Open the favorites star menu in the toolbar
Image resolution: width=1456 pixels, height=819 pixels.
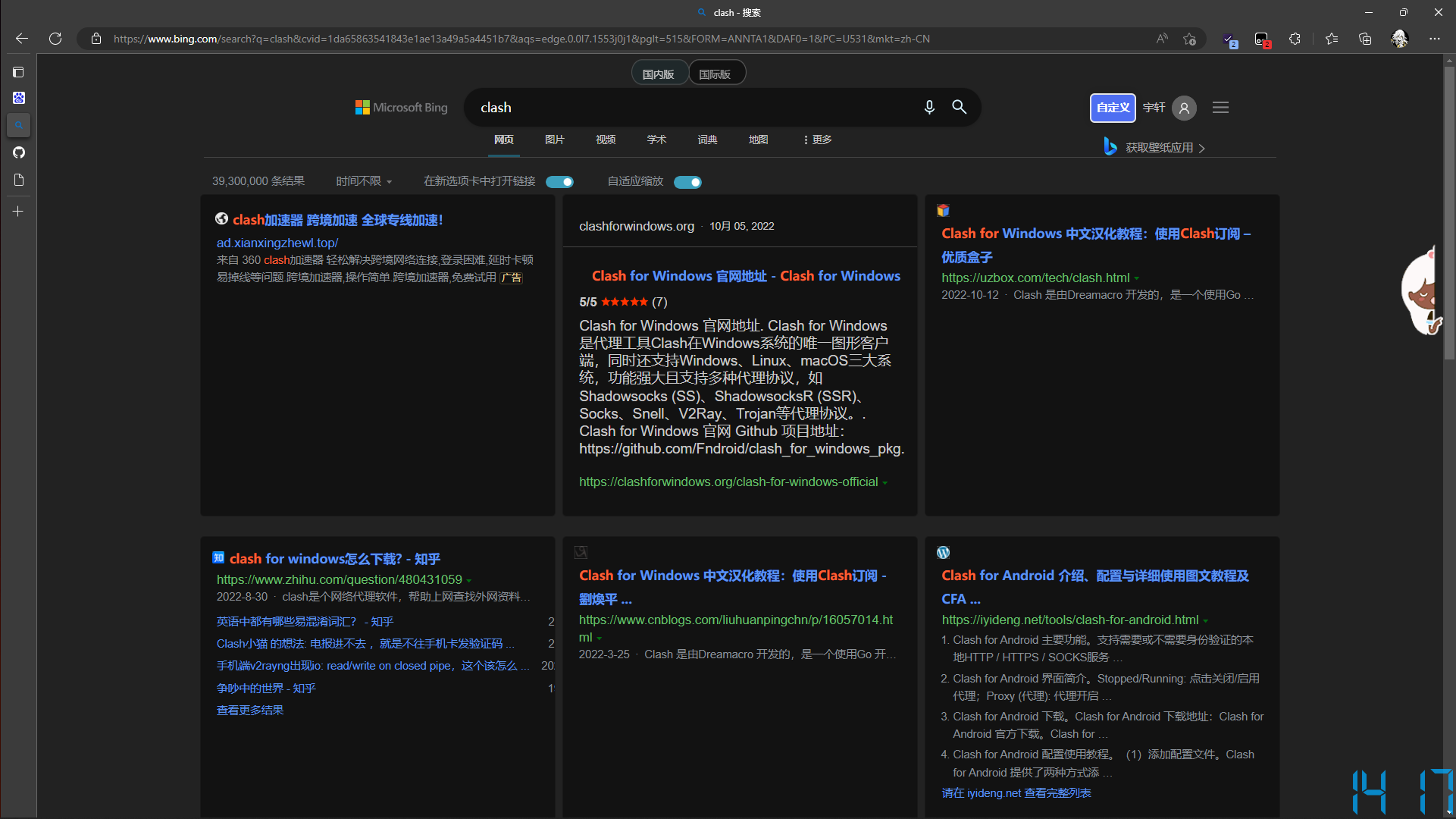pos(1332,39)
